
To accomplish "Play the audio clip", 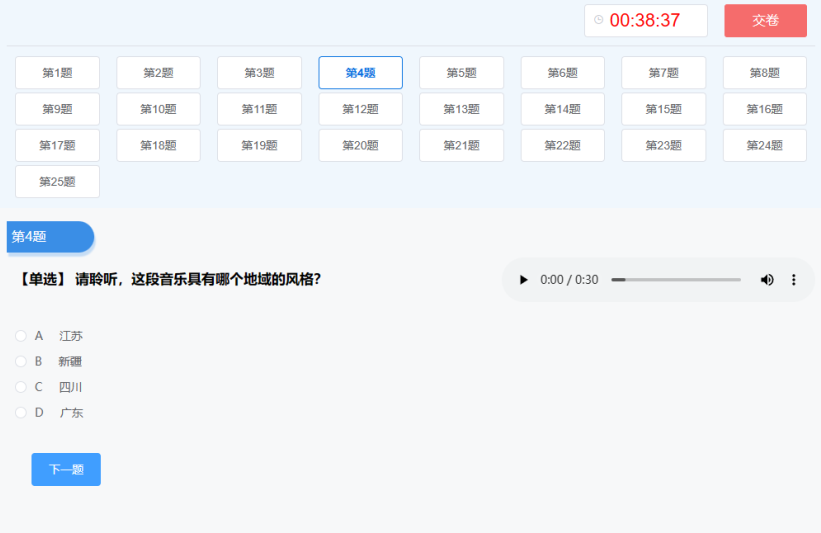I will pyautogui.click(x=523, y=280).
